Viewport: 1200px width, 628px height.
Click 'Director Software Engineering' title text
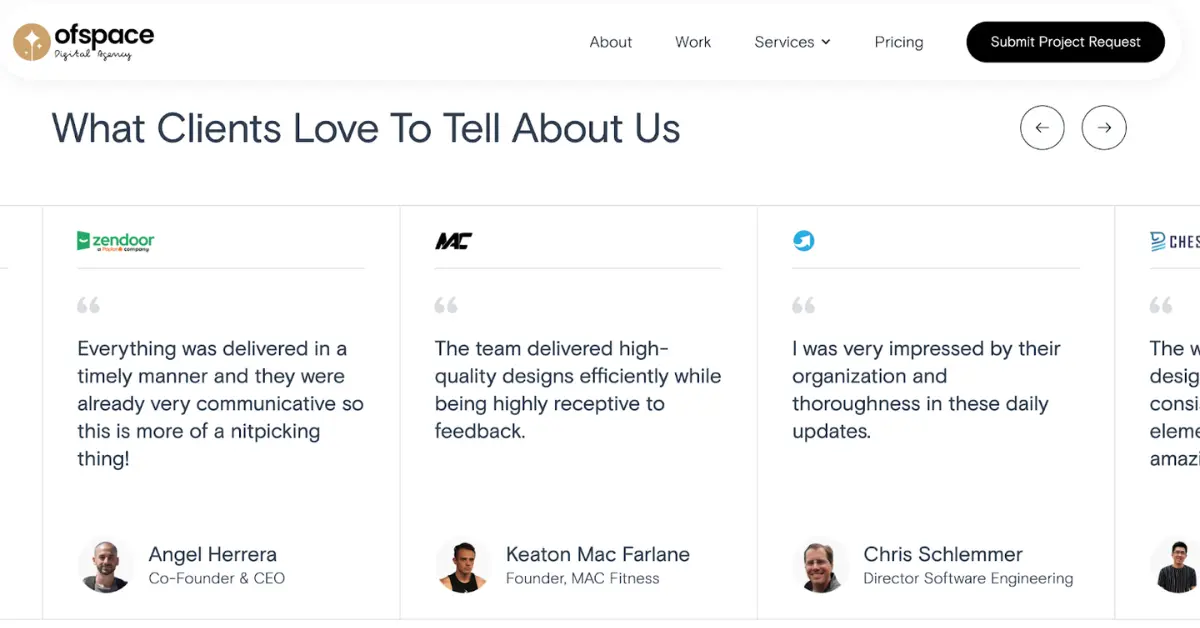968,578
